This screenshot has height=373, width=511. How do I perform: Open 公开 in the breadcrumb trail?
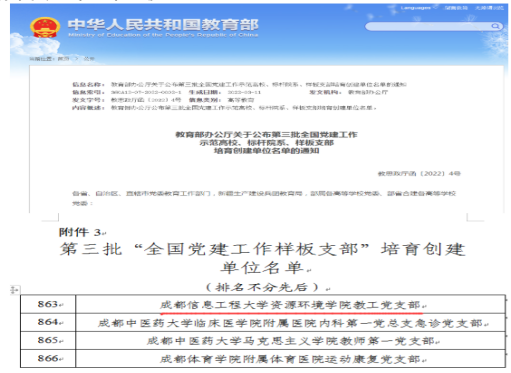(x=89, y=59)
